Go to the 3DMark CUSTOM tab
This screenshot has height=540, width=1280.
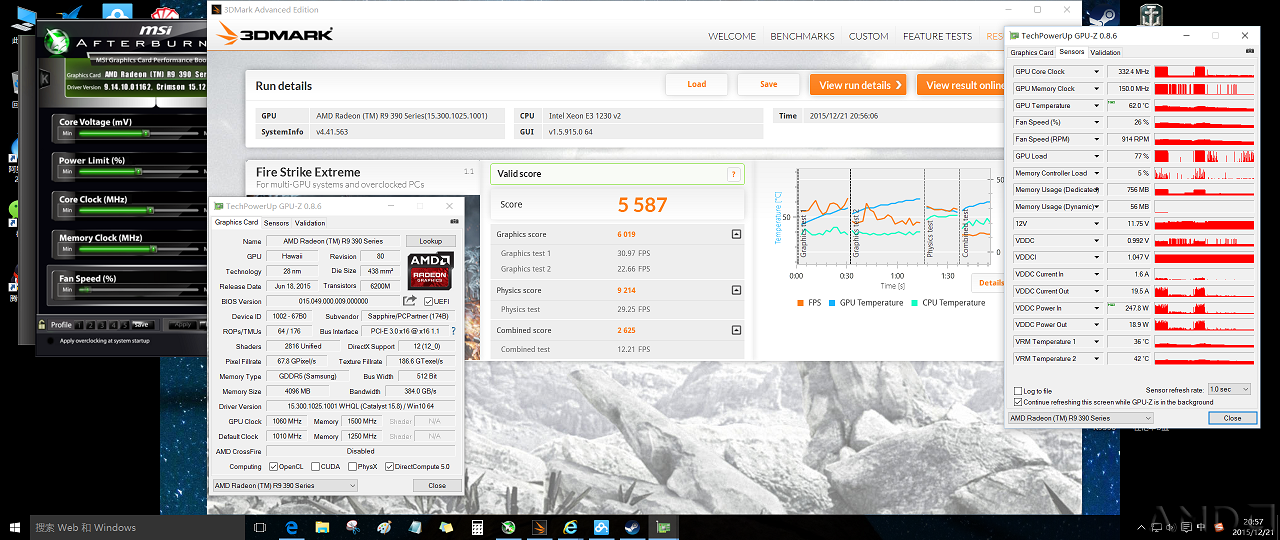868,36
